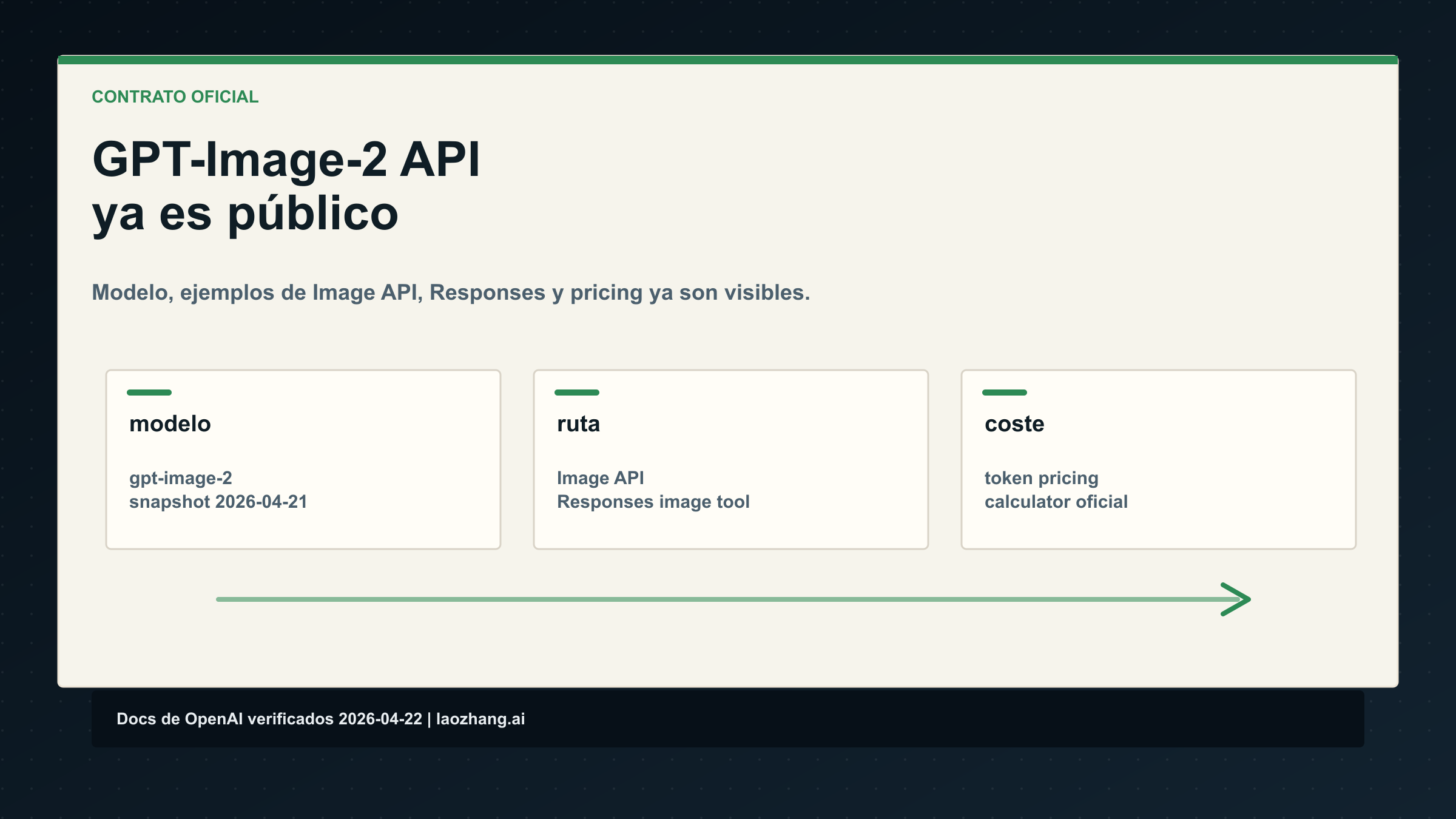Click the snapshot 2026-04-21 text
The width and height of the screenshot is (1456, 819).
coord(218,502)
